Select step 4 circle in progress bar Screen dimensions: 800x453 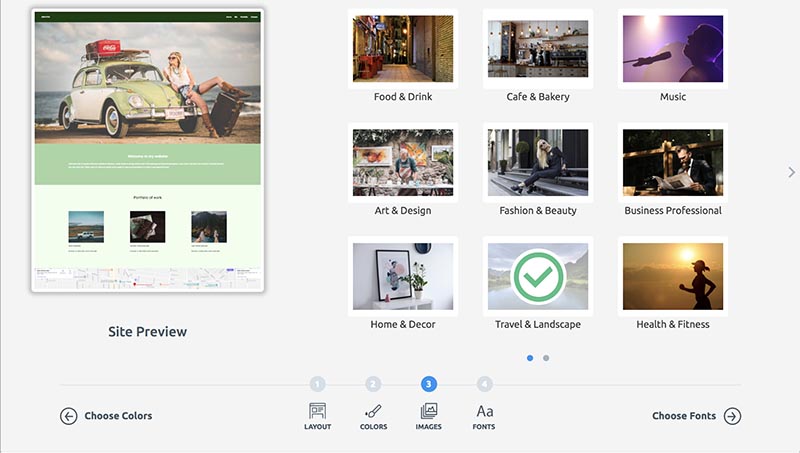pyautogui.click(x=485, y=384)
